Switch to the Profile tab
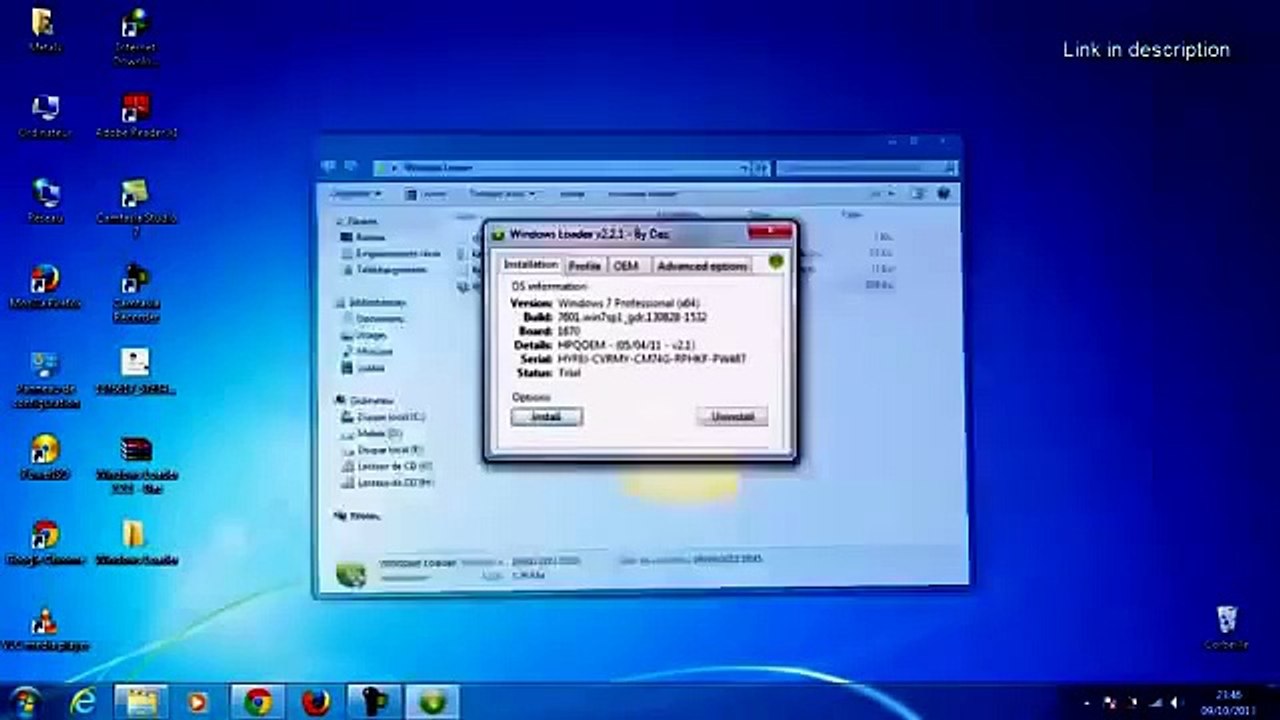The width and height of the screenshot is (1280, 720). pyautogui.click(x=584, y=265)
